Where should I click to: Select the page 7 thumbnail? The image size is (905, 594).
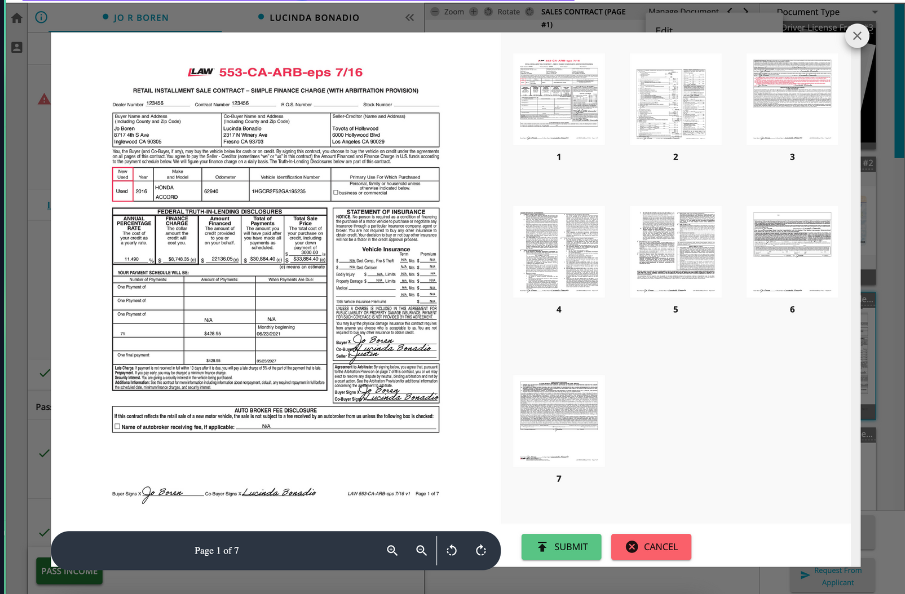558,420
